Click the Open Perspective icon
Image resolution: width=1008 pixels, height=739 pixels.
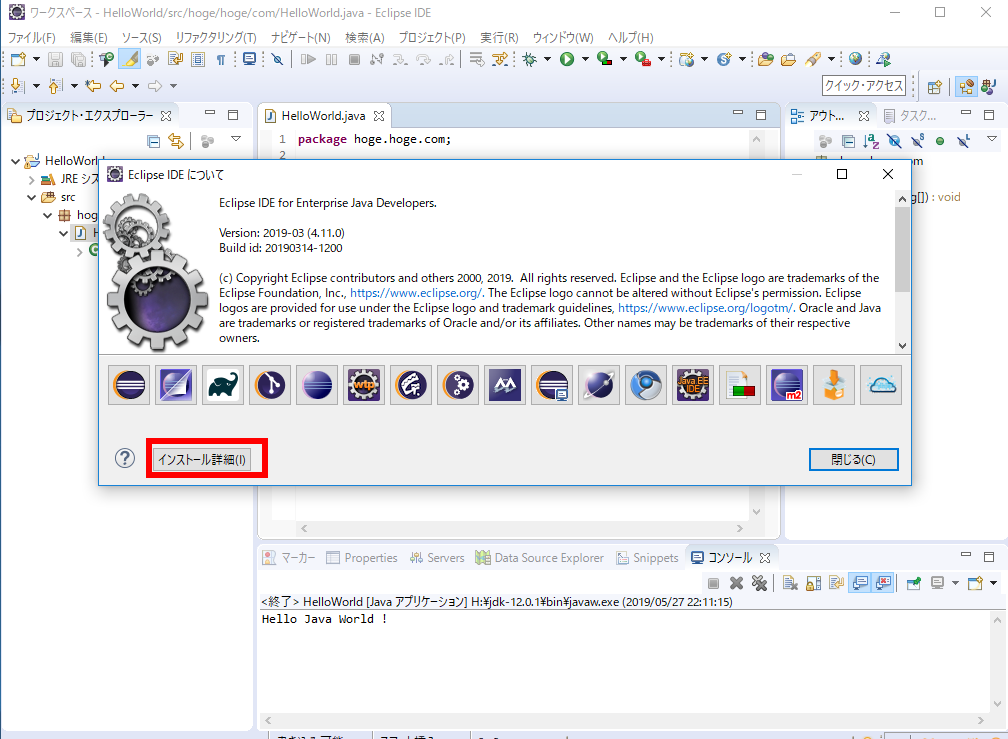point(935,86)
